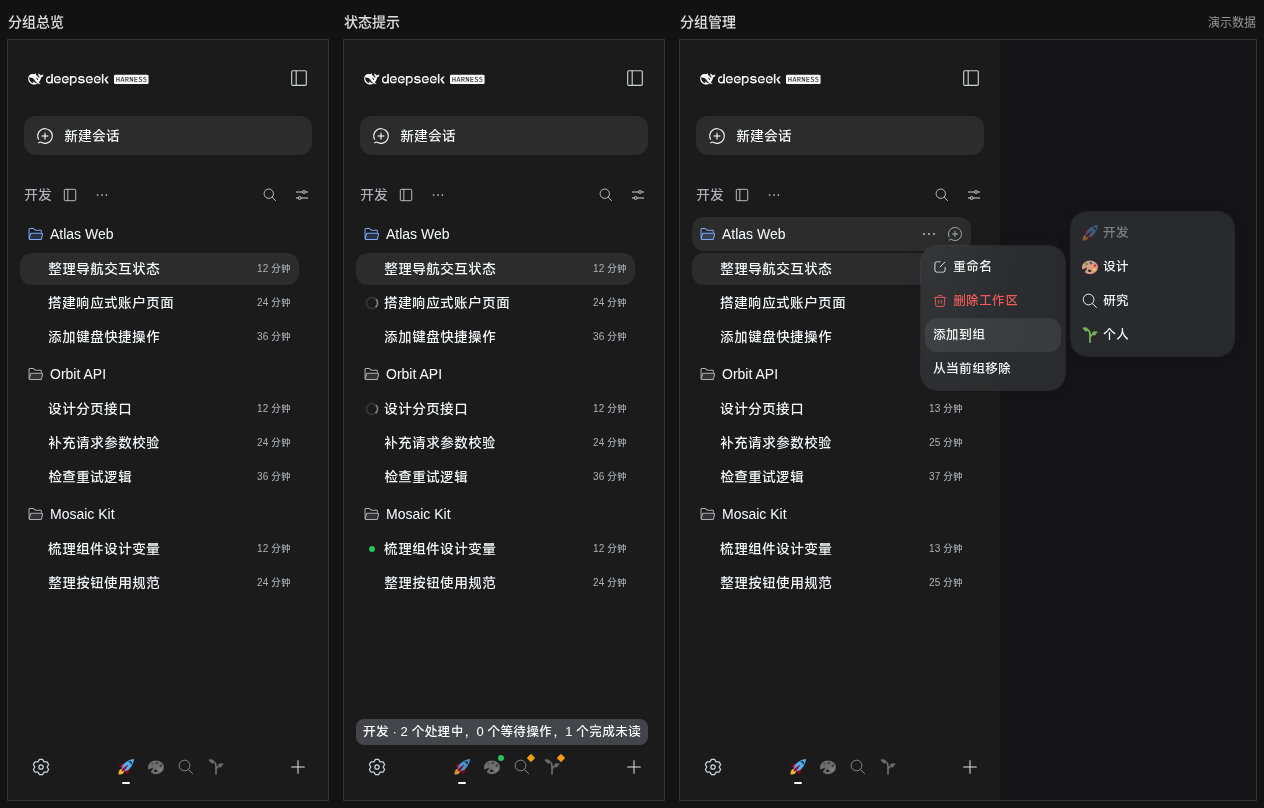Switch to rocket 开发 group in 分组总览 footer
Viewport: 1264px width, 808px height.
tap(126, 767)
